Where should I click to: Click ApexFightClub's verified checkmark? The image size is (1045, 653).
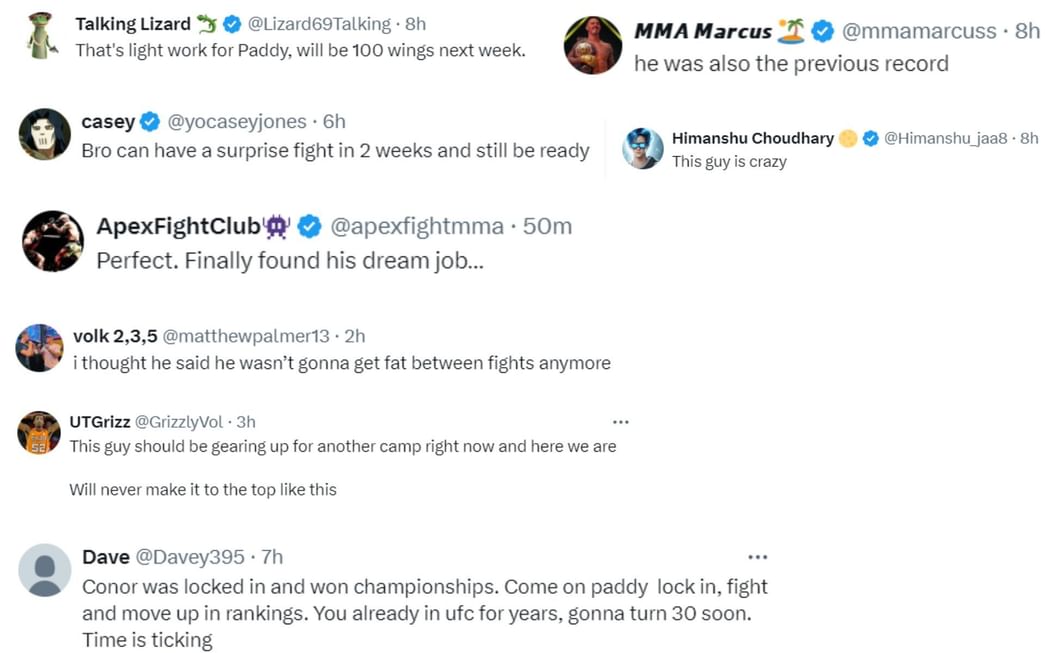pyautogui.click(x=310, y=226)
